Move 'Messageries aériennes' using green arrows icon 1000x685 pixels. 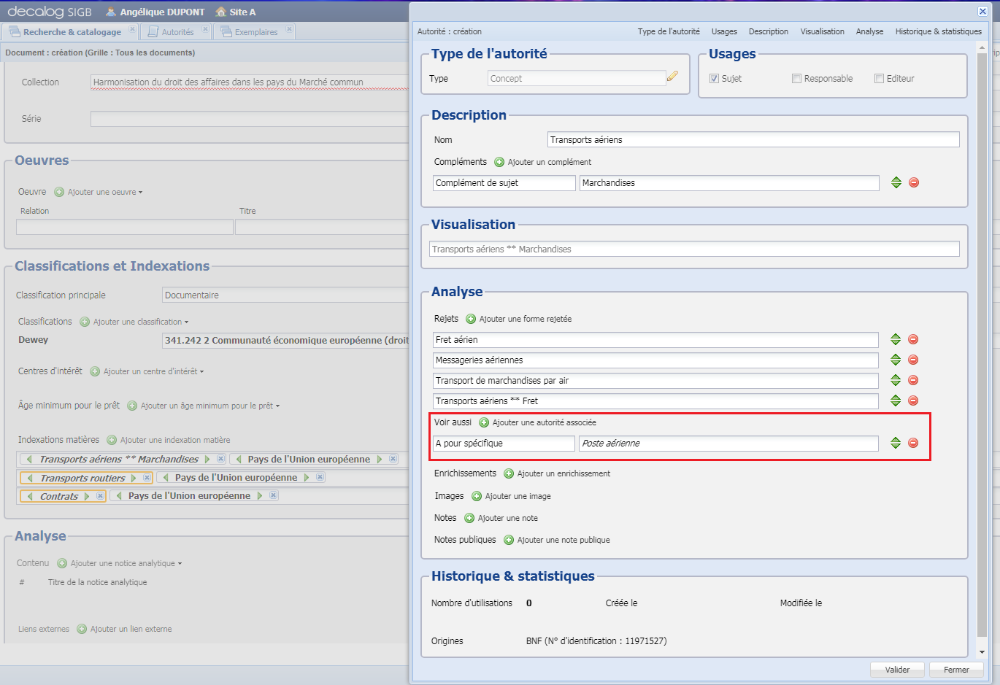tap(896, 360)
